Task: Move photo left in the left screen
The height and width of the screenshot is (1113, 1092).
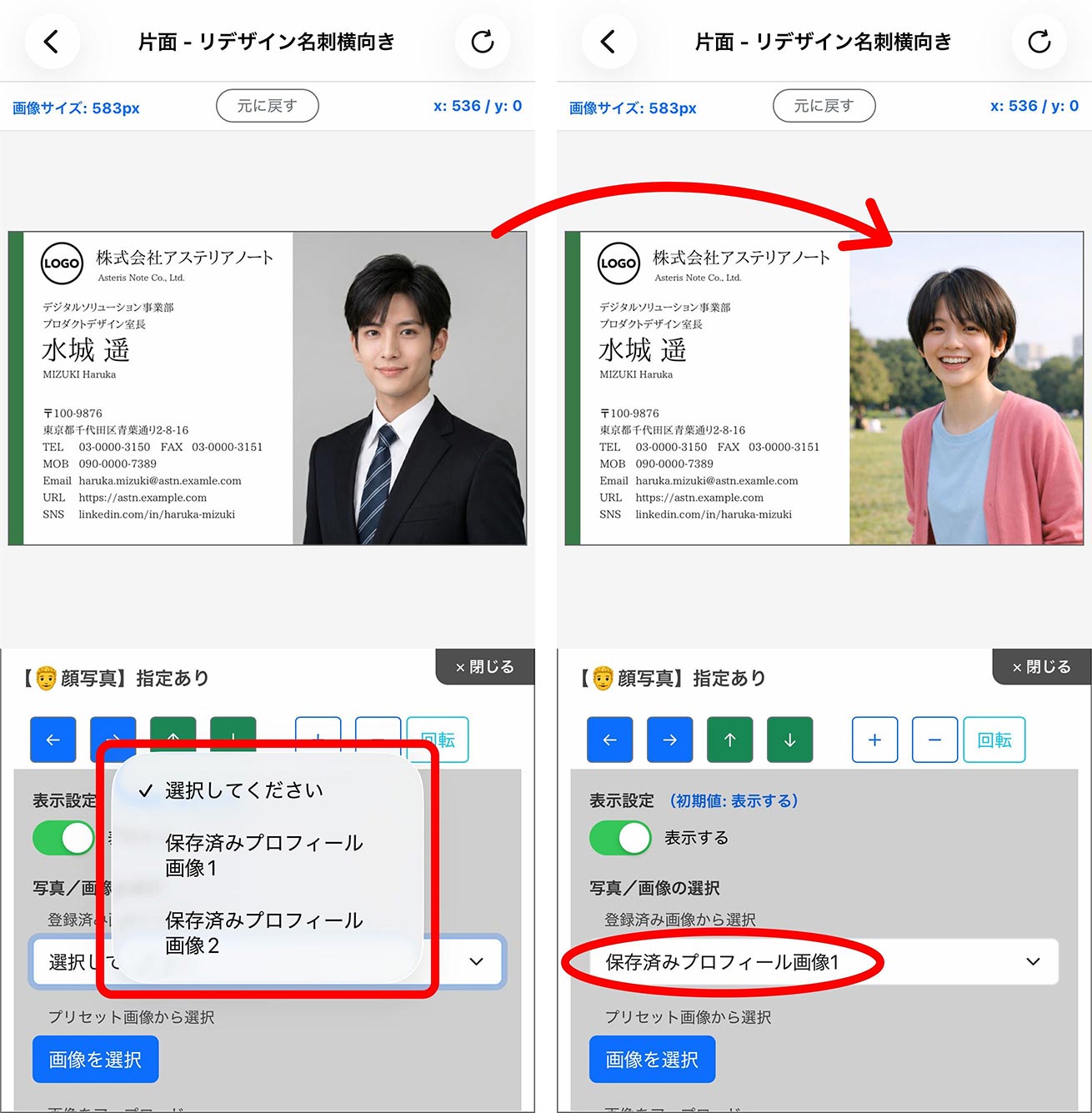Action: 53,739
